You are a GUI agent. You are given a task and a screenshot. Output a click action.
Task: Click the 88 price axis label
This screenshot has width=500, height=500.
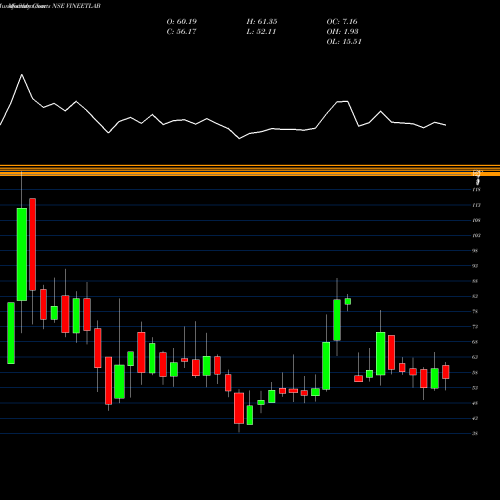pos(475,281)
